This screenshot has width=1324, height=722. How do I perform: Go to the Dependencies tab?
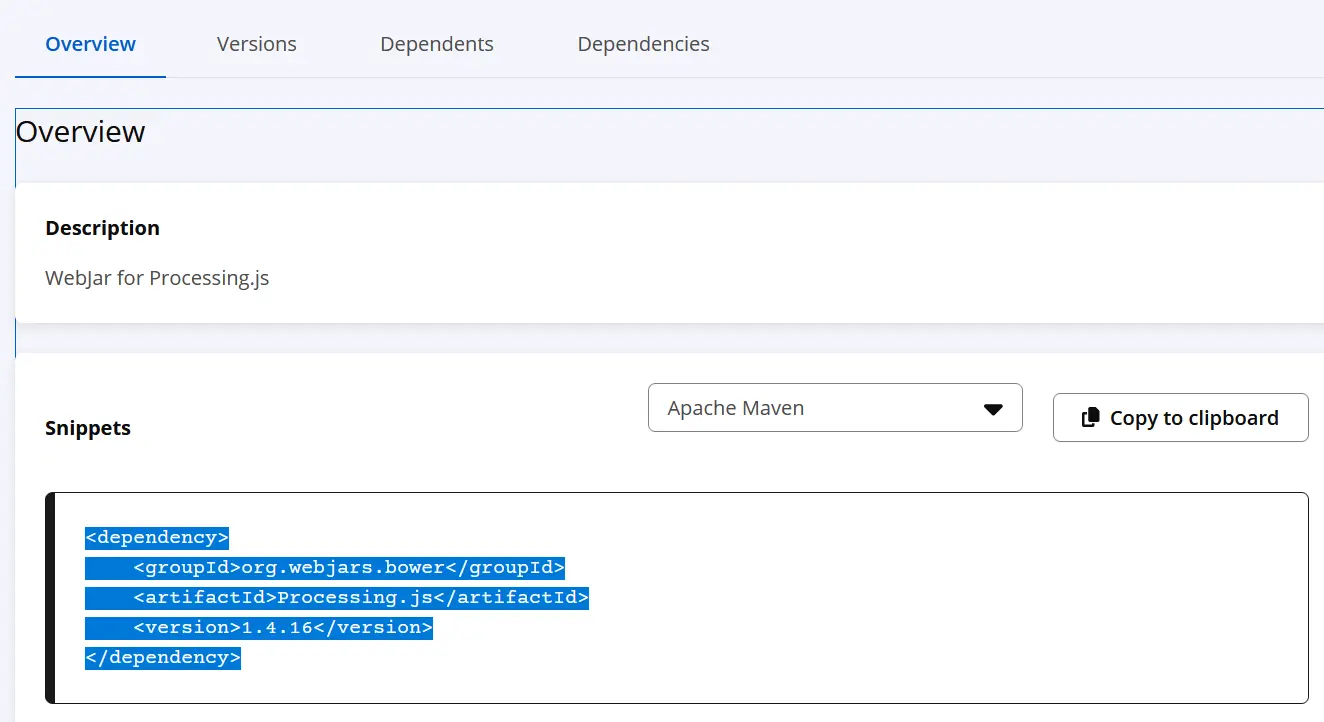pos(643,44)
